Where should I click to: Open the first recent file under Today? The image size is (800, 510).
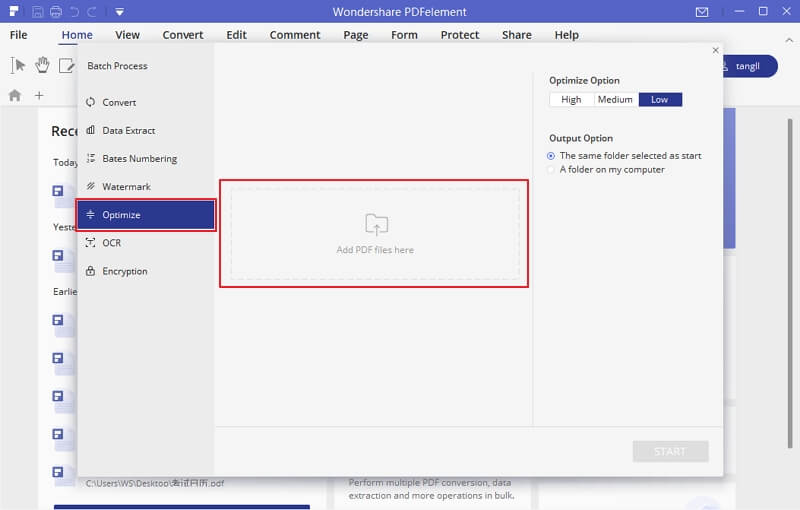point(63,195)
